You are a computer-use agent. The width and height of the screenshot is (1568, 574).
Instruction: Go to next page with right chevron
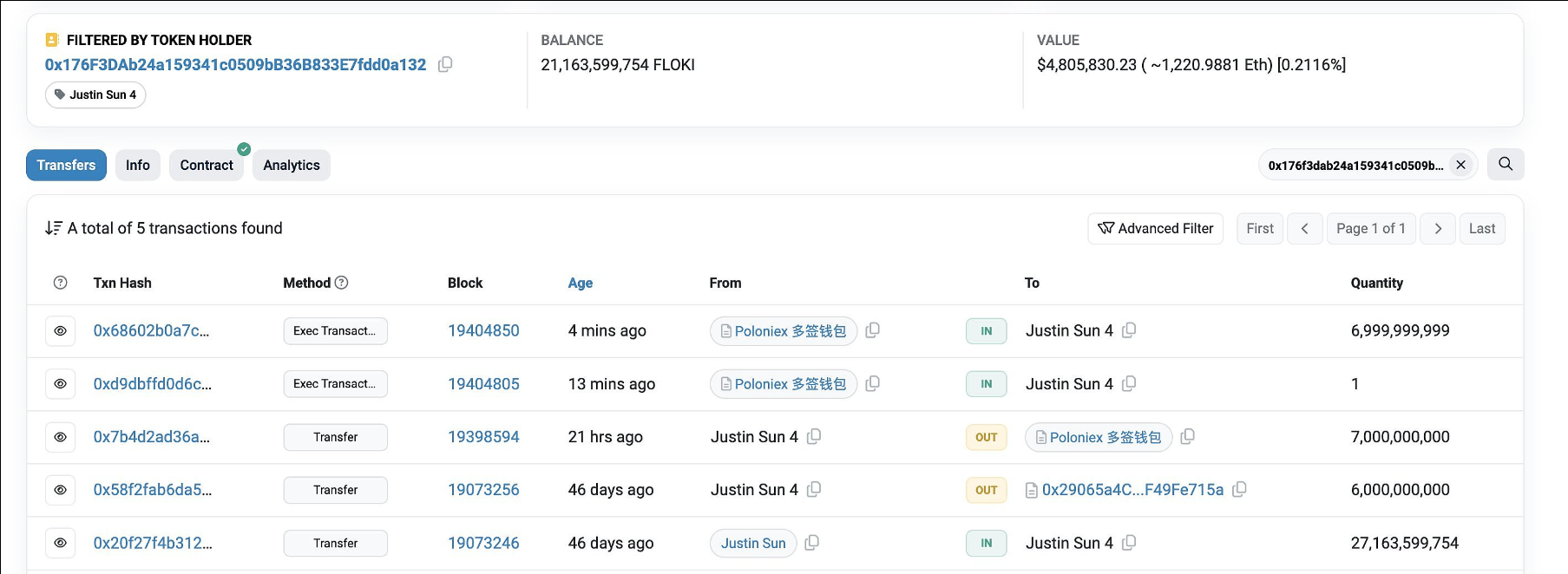pyautogui.click(x=1438, y=228)
